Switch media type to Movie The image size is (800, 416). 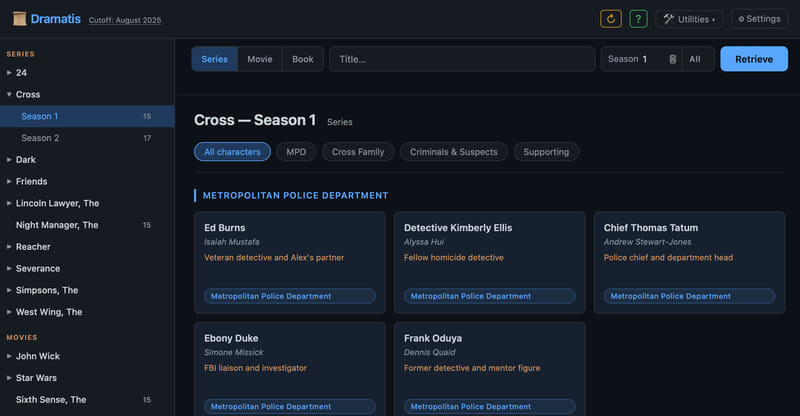point(259,59)
